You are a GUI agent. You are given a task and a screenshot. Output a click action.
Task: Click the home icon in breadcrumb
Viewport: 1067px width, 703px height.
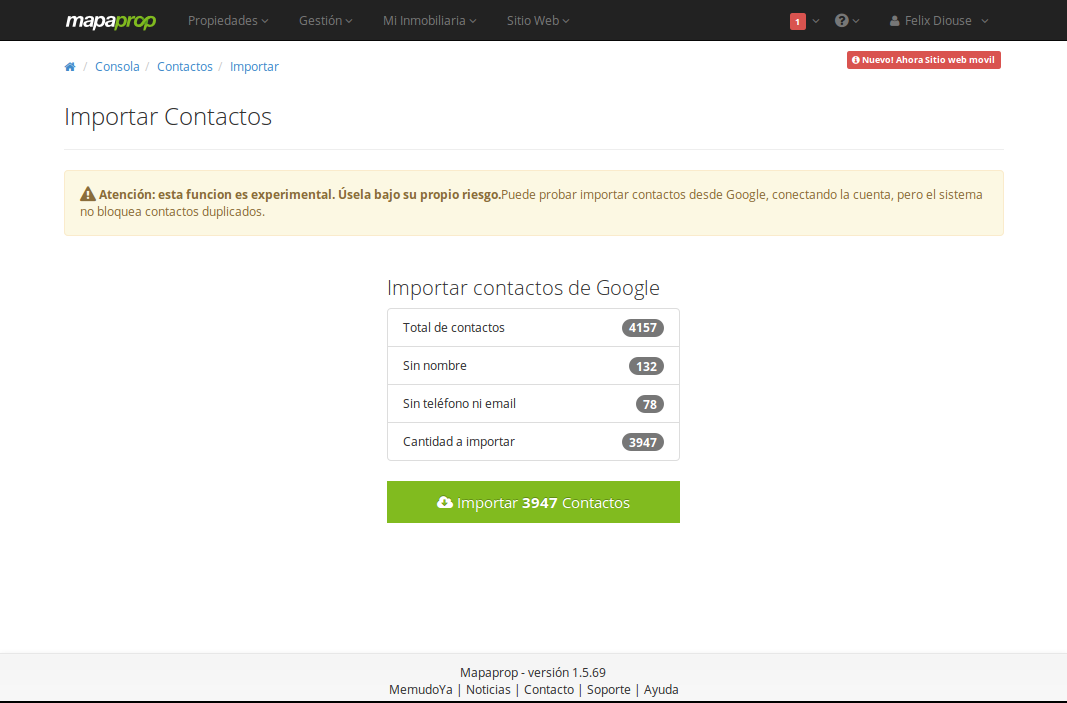pyautogui.click(x=69, y=67)
